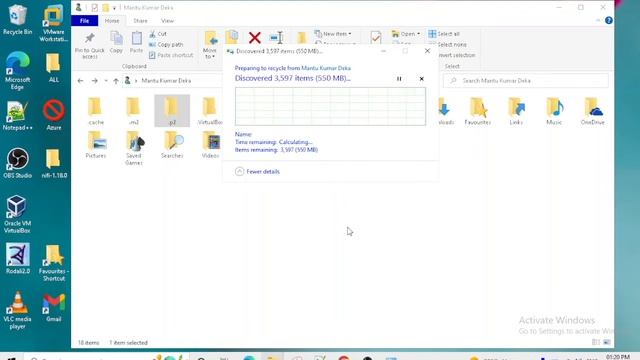Click Mantu Kumar Deka link in dialog
The height and width of the screenshot is (360, 640).
[326, 68]
